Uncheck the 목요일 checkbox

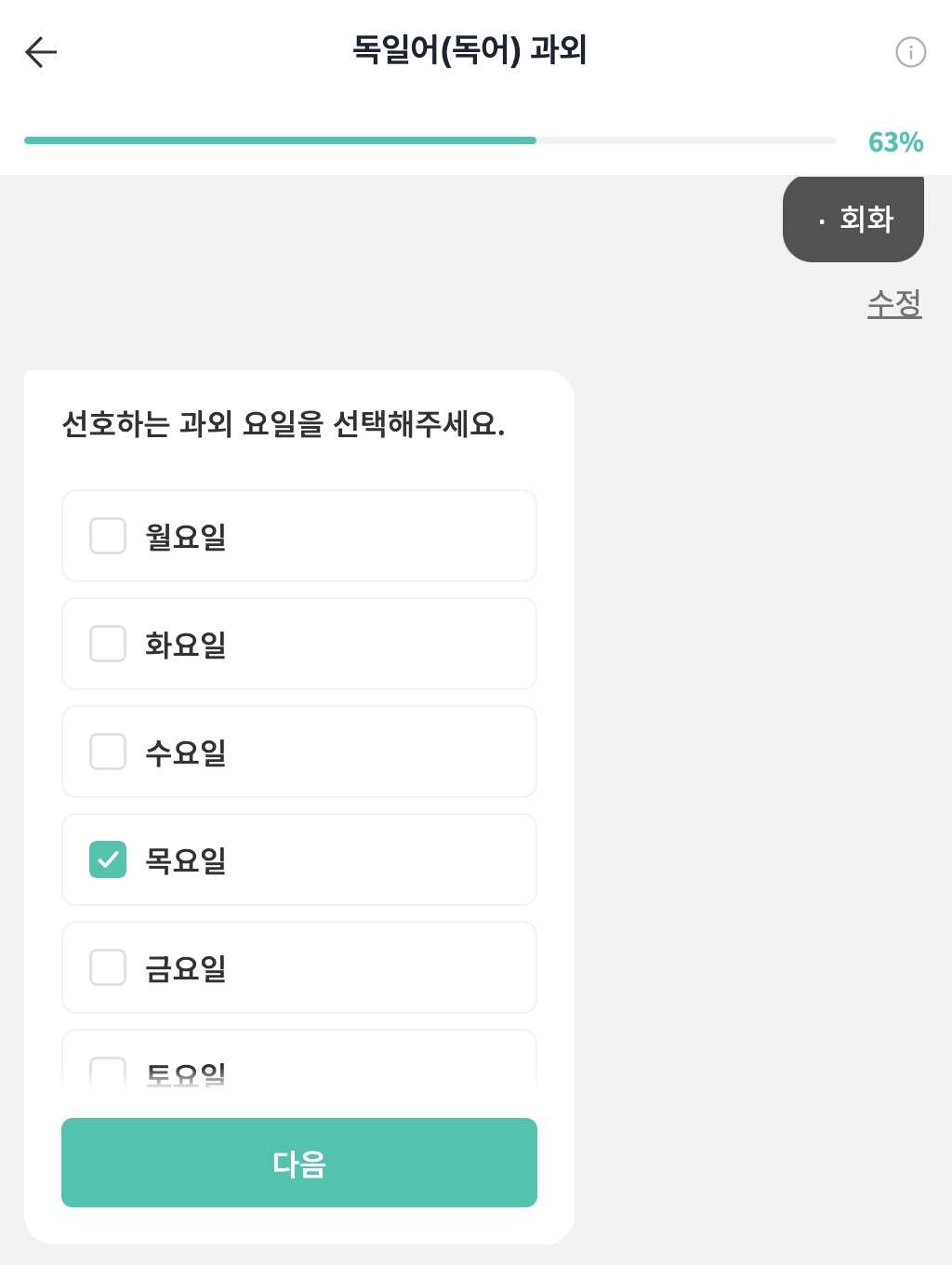coord(108,860)
